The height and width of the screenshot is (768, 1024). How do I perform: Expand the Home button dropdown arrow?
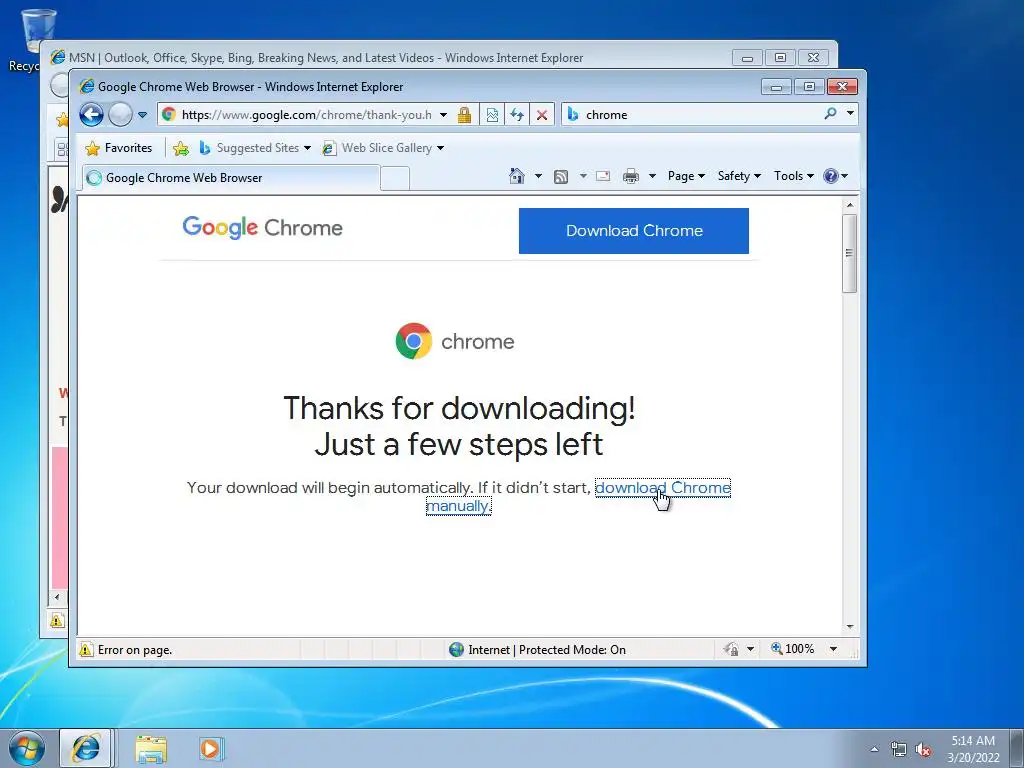click(x=538, y=176)
